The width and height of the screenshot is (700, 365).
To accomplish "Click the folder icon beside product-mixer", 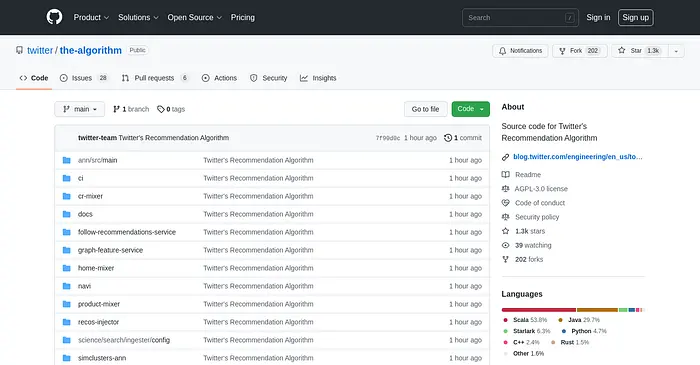I will point(67,304).
